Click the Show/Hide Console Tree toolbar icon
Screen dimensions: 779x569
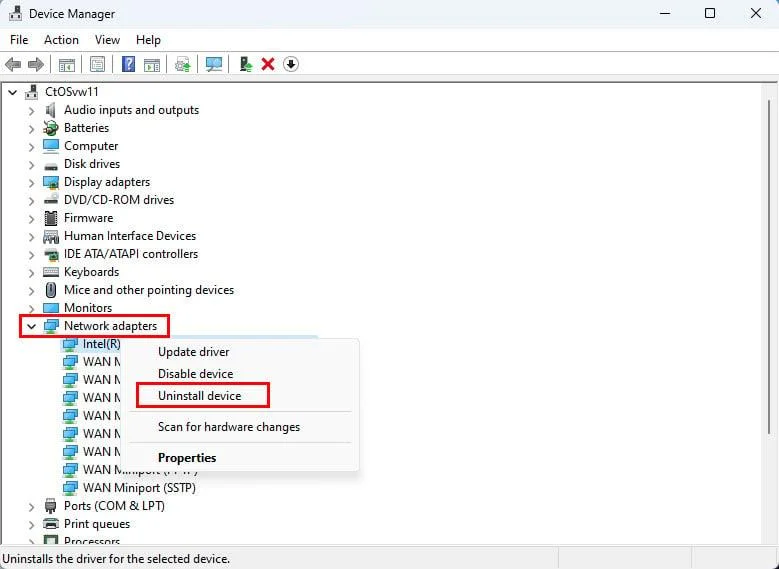pyautogui.click(x=66, y=64)
